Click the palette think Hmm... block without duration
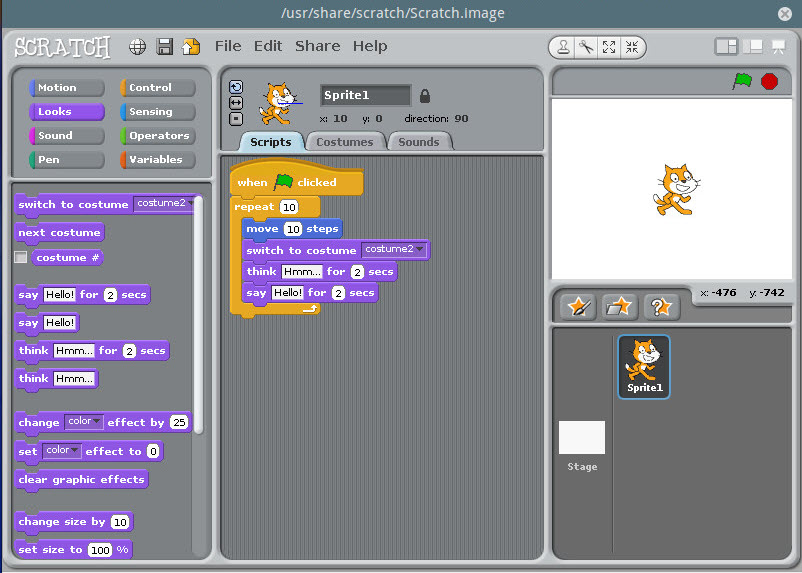 point(56,379)
